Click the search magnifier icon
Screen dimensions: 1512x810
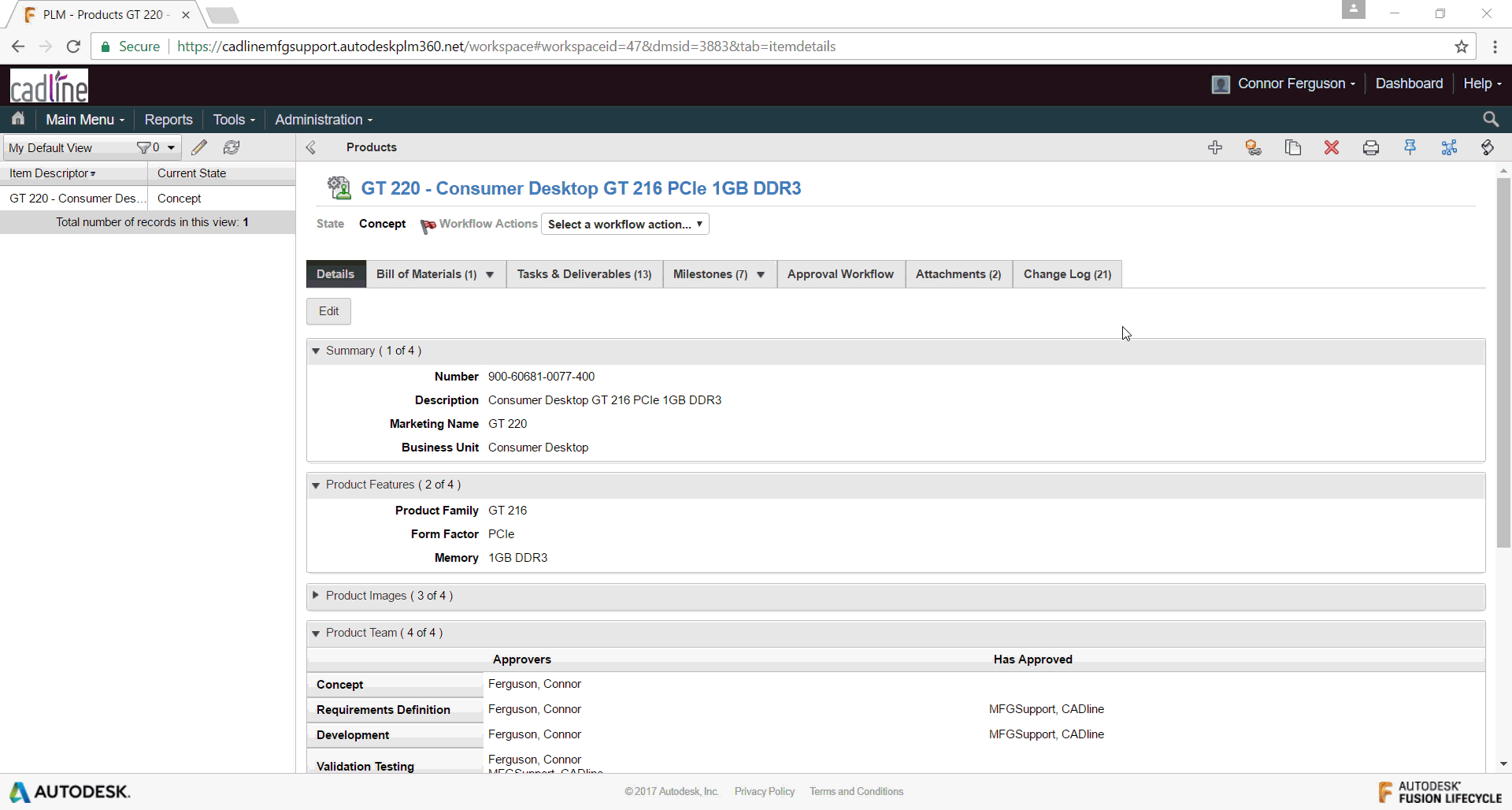pos(1491,119)
